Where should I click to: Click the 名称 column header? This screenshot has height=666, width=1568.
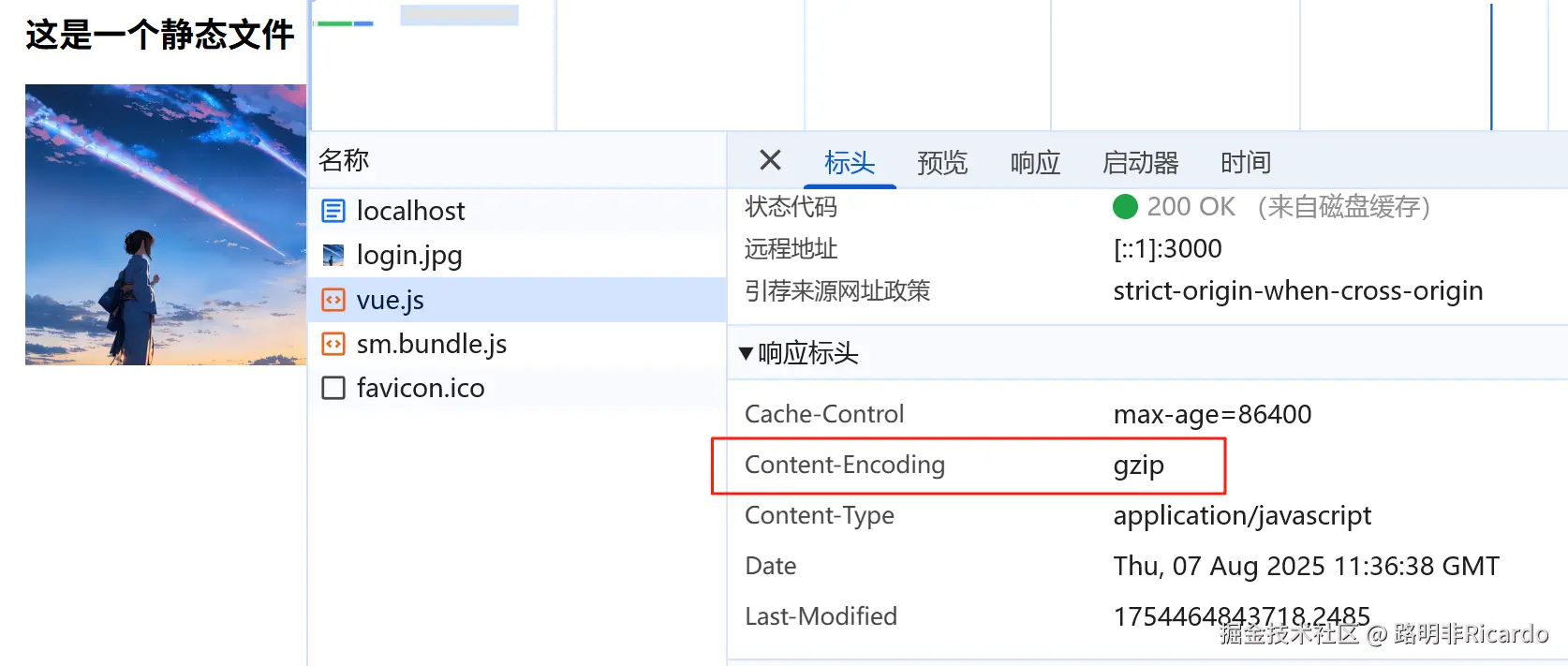pyautogui.click(x=344, y=160)
